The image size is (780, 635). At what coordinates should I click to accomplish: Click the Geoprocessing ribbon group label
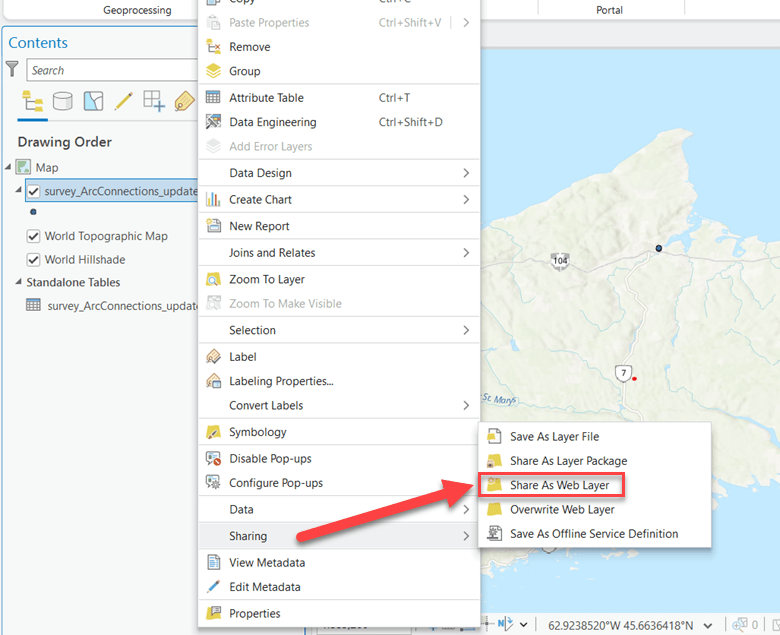click(x=137, y=10)
